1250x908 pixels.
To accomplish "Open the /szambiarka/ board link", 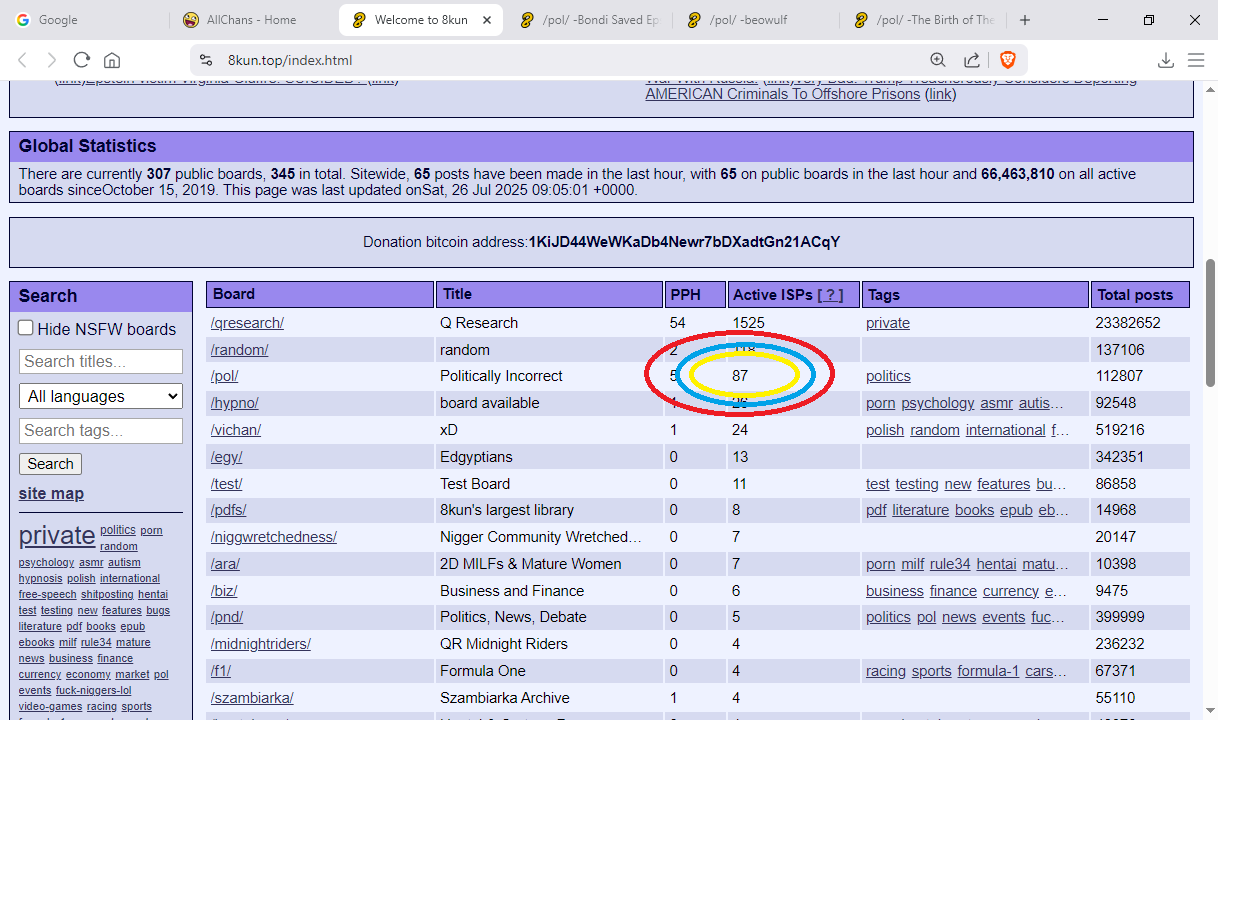I will point(252,698).
